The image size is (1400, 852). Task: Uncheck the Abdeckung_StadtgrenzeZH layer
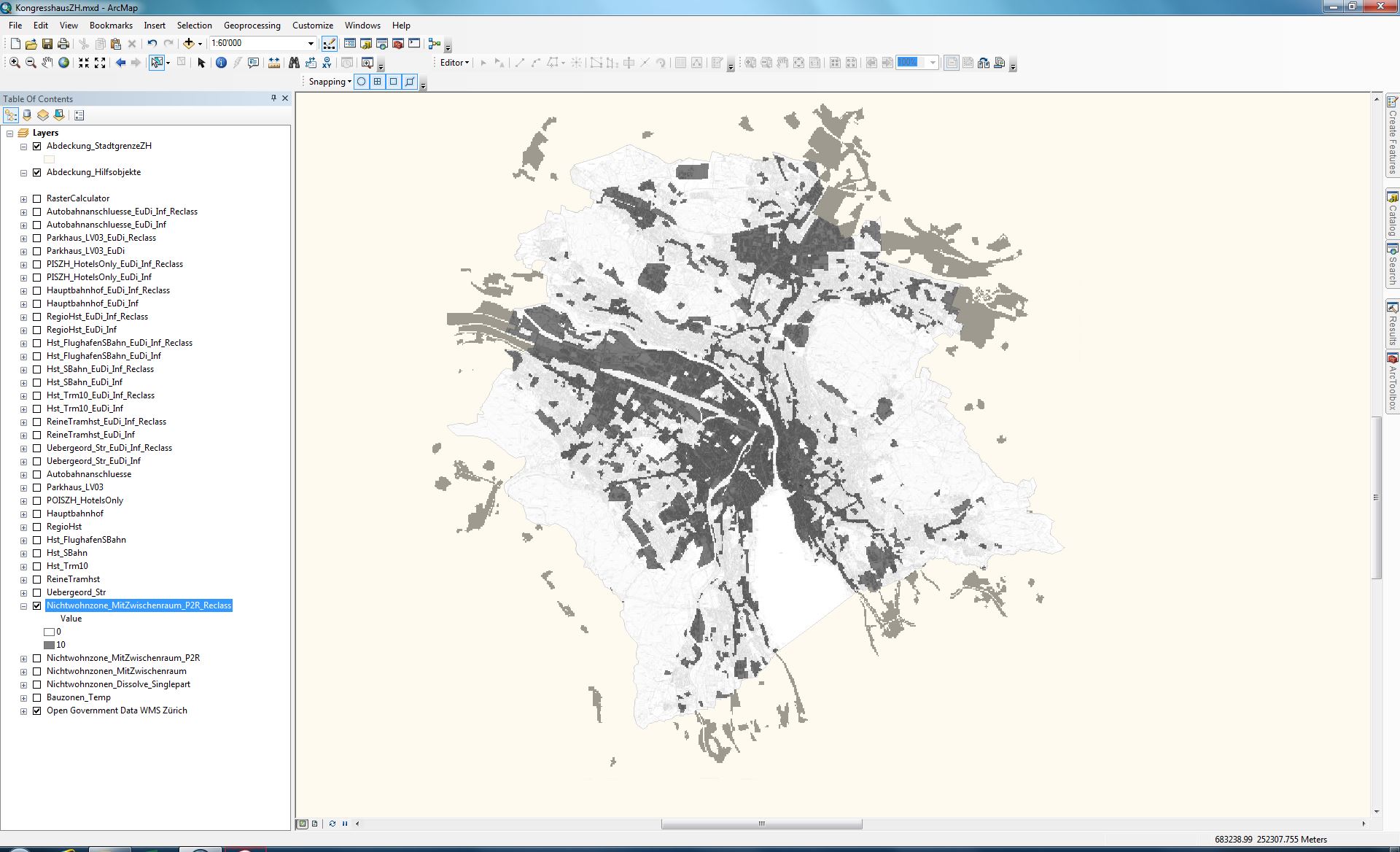tap(37, 146)
